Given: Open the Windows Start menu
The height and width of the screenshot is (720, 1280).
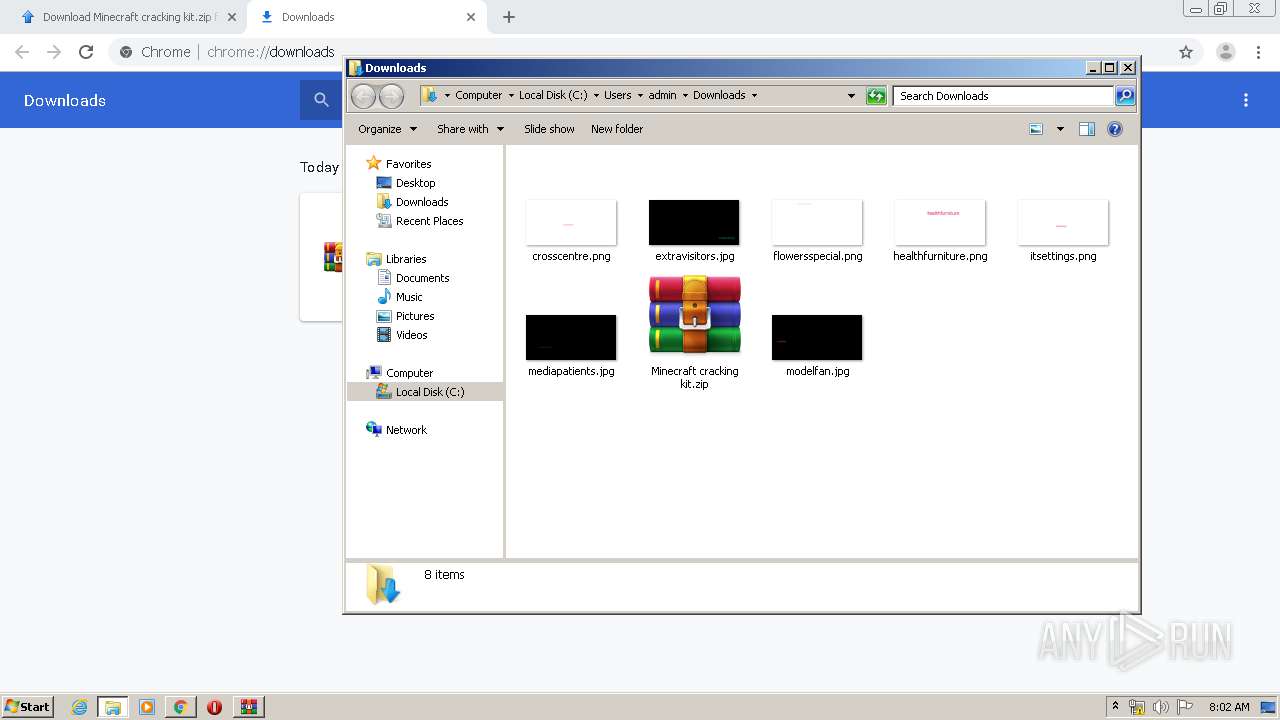Looking at the screenshot, I should (27, 707).
